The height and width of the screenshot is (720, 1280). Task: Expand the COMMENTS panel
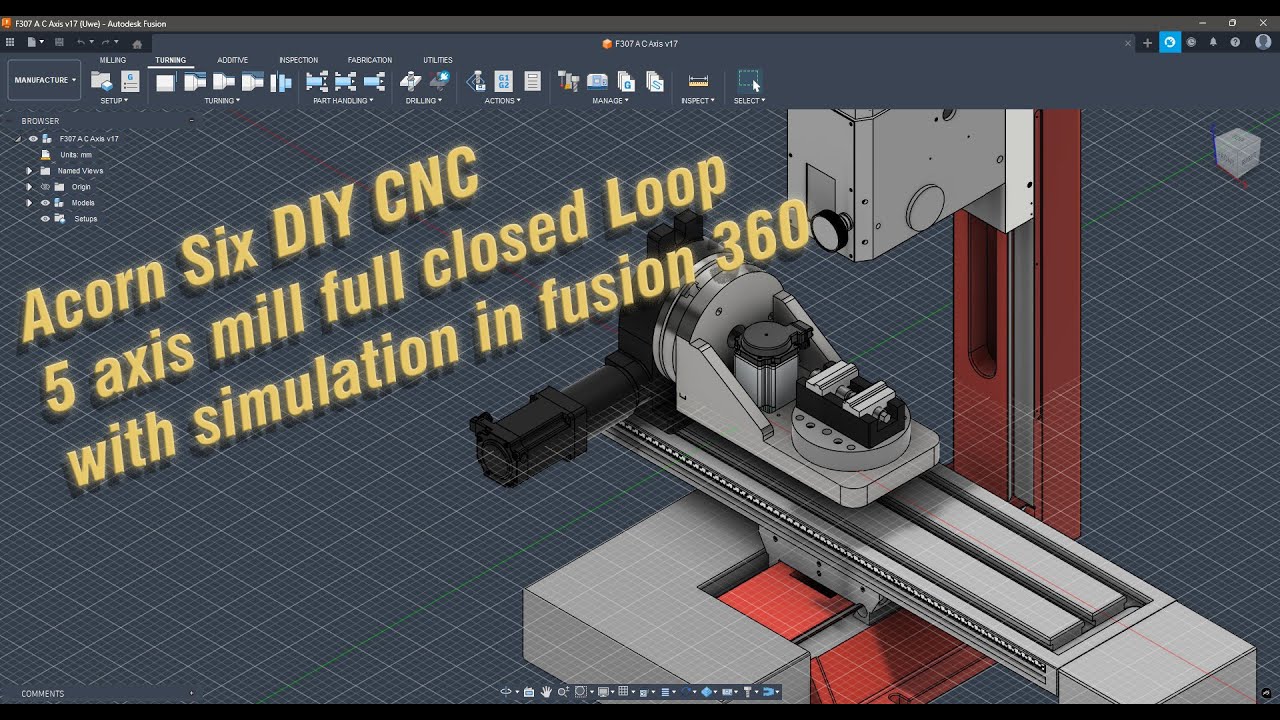(x=191, y=693)
